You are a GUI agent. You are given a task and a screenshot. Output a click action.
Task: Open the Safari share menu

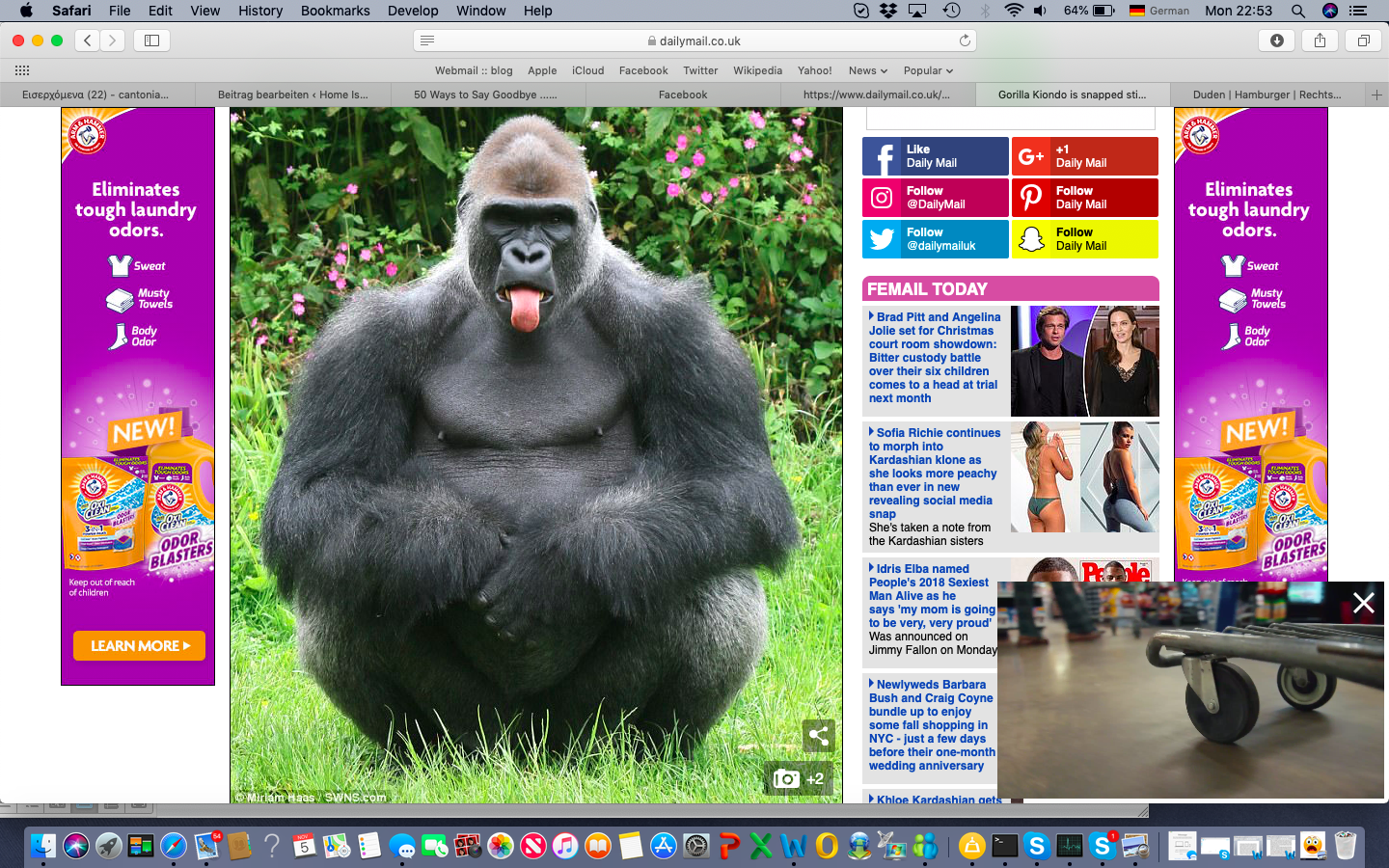pyautogui.click(x=1320, y=41)
